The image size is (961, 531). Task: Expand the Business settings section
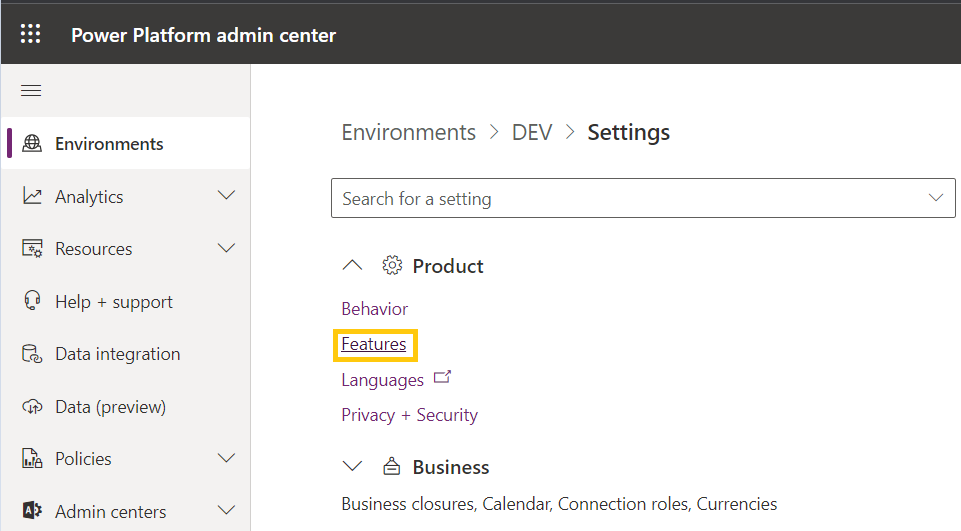click(x=352, y=467)
